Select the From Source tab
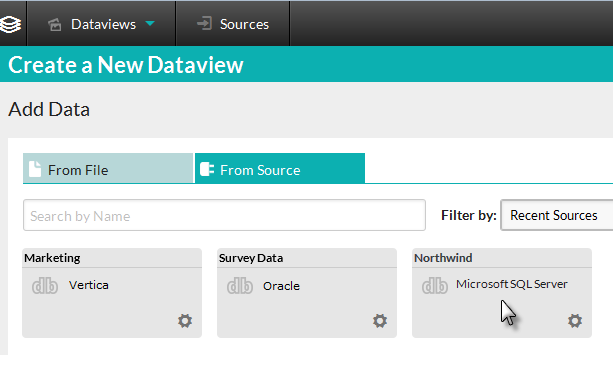This screenshot has width=613, height=384. point(280,168)
